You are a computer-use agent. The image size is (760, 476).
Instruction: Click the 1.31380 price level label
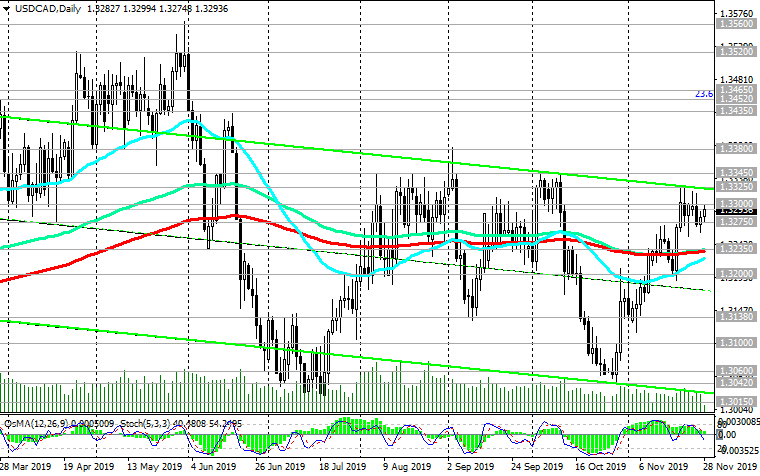tap(736, 317)
